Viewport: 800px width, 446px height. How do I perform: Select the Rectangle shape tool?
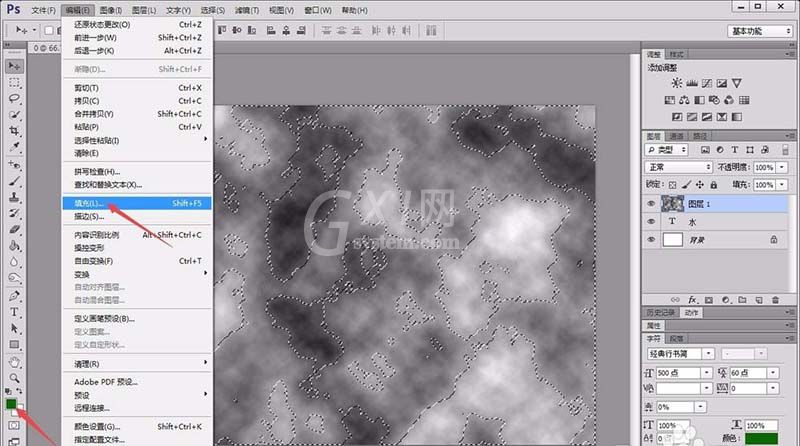tap(14, 344)
